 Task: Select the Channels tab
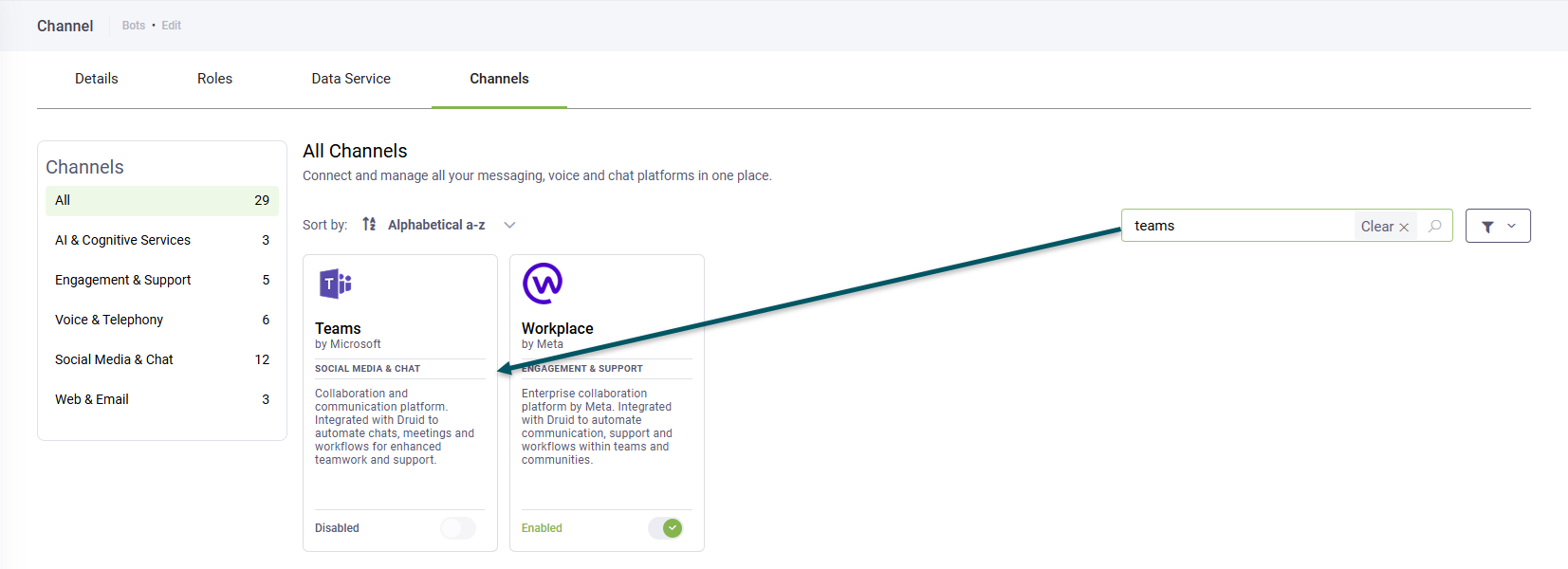[x=499, y=79]
